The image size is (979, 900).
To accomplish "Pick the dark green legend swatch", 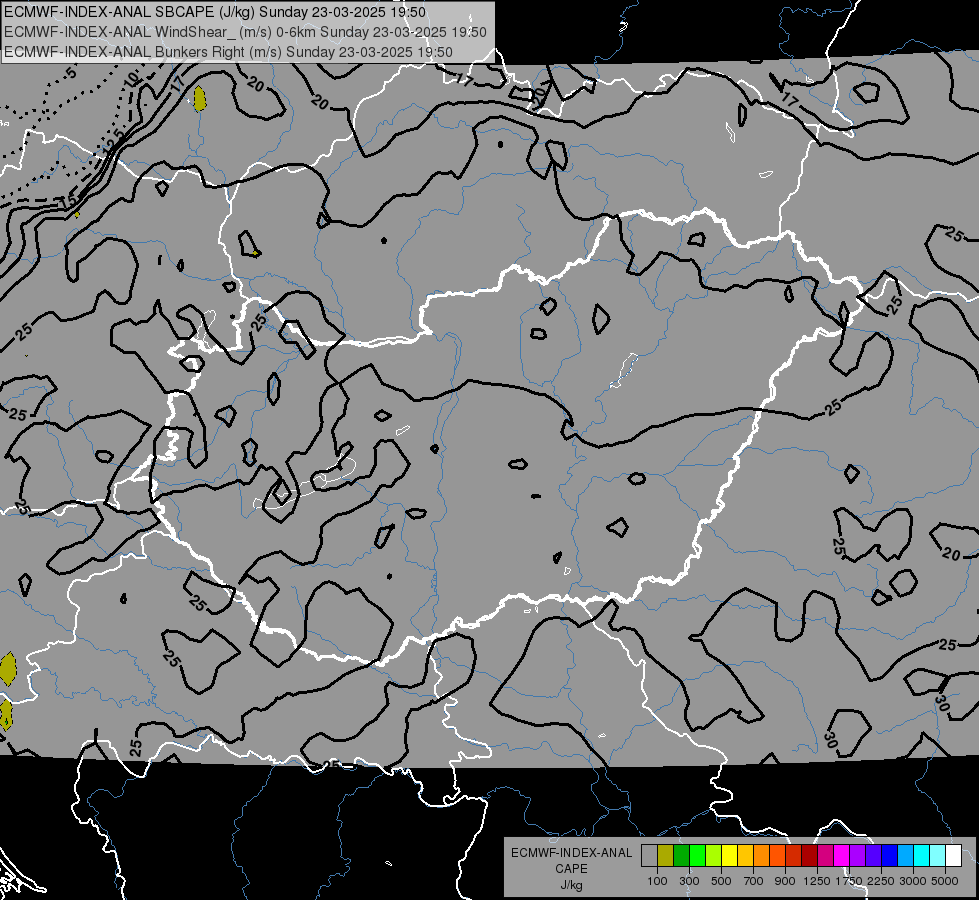I will (x=681, y=856).
